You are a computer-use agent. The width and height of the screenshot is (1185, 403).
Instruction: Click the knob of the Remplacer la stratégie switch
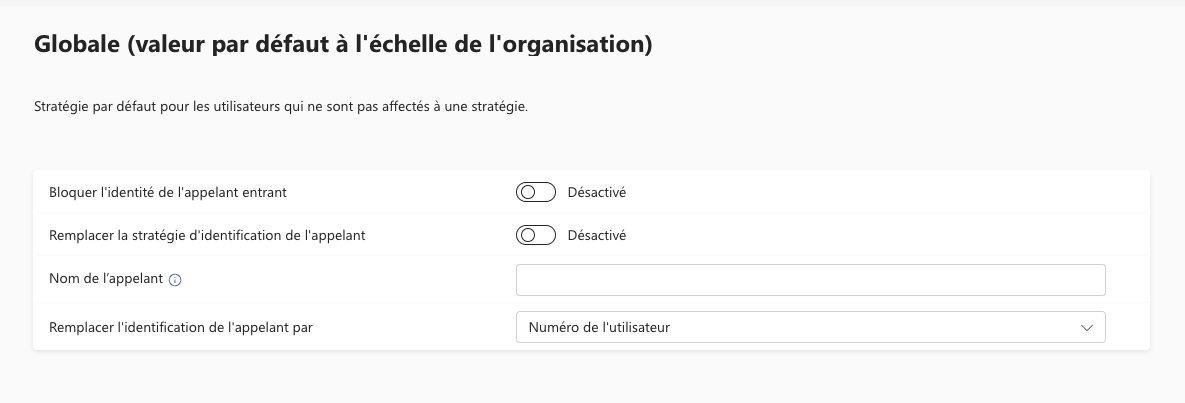528,235
